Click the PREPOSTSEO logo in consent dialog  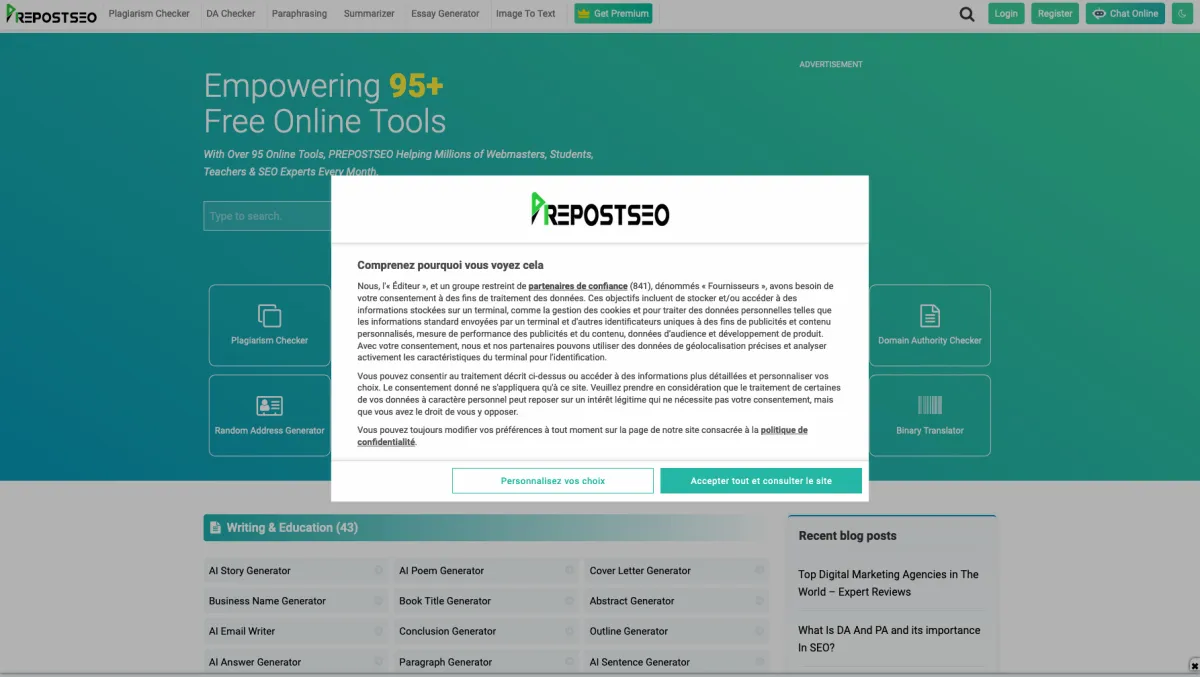pyautogui.click(x=600, y=209)
